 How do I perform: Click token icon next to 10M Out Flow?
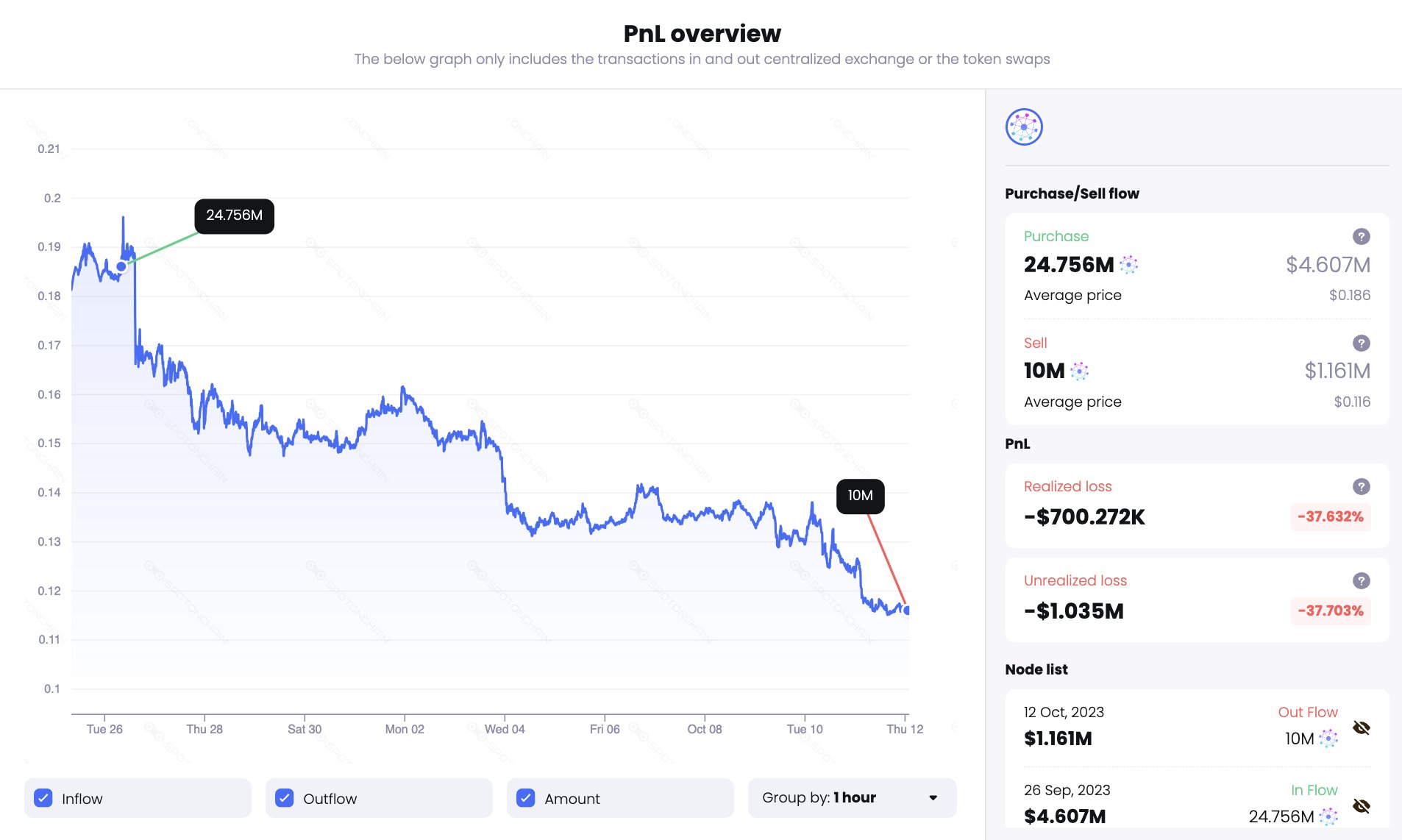click(x=1328, y=738)
